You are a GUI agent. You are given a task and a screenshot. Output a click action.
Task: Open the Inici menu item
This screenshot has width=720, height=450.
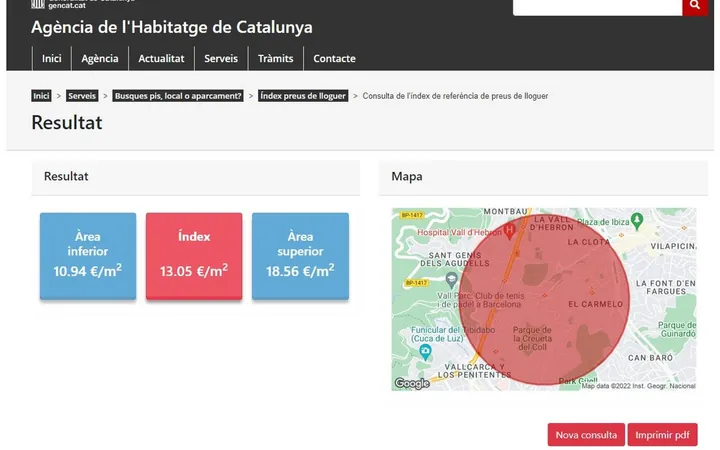(51, 58)
